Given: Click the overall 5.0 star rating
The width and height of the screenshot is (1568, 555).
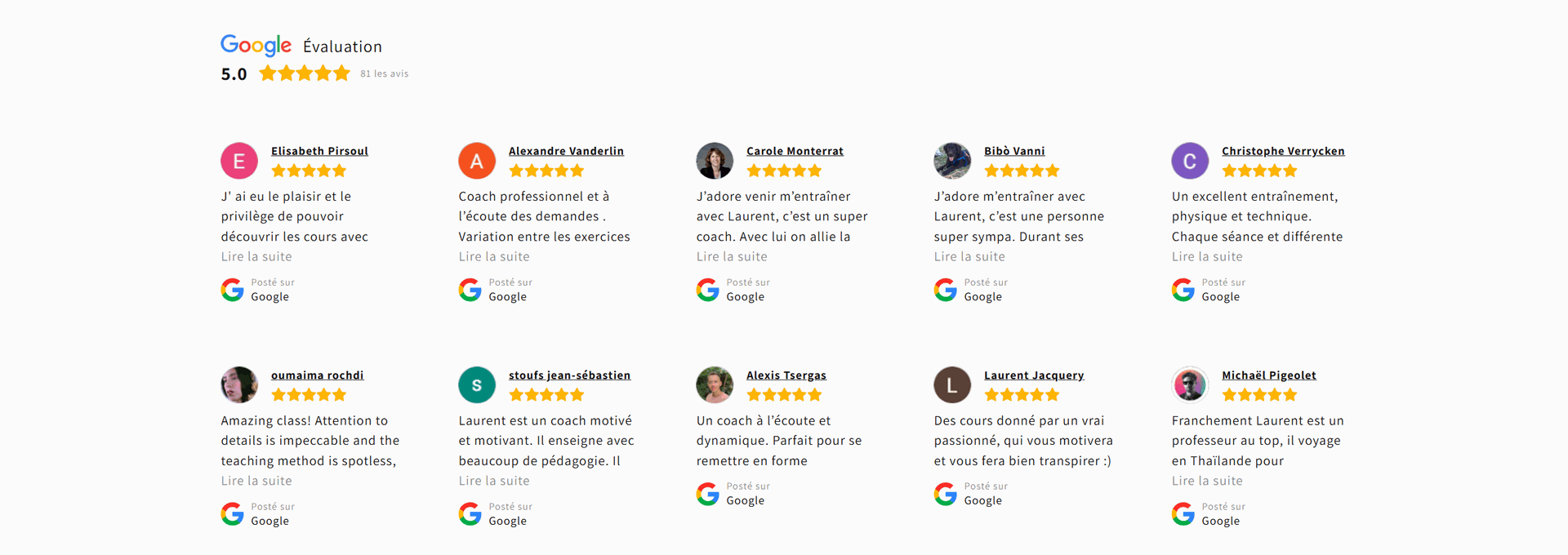Looking at the screenshot, I should coord(305,73).
